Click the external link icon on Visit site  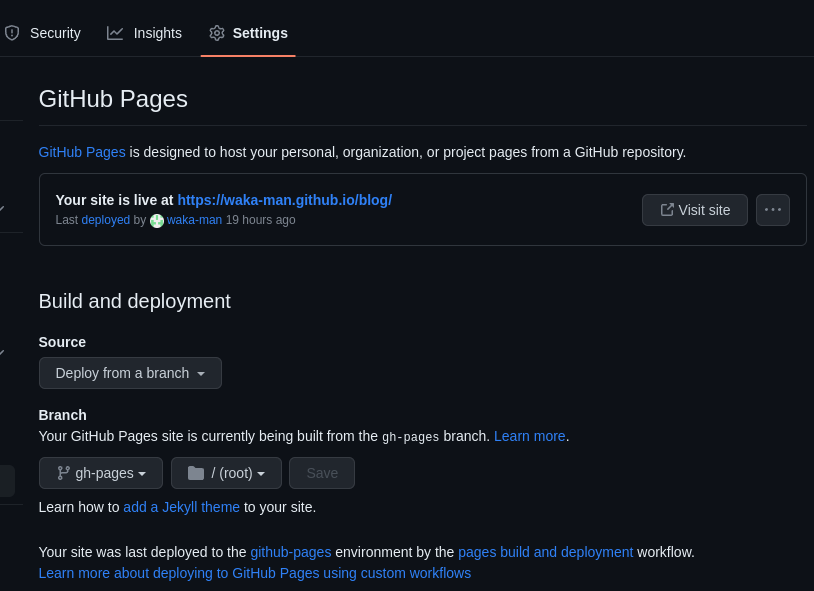667,210
